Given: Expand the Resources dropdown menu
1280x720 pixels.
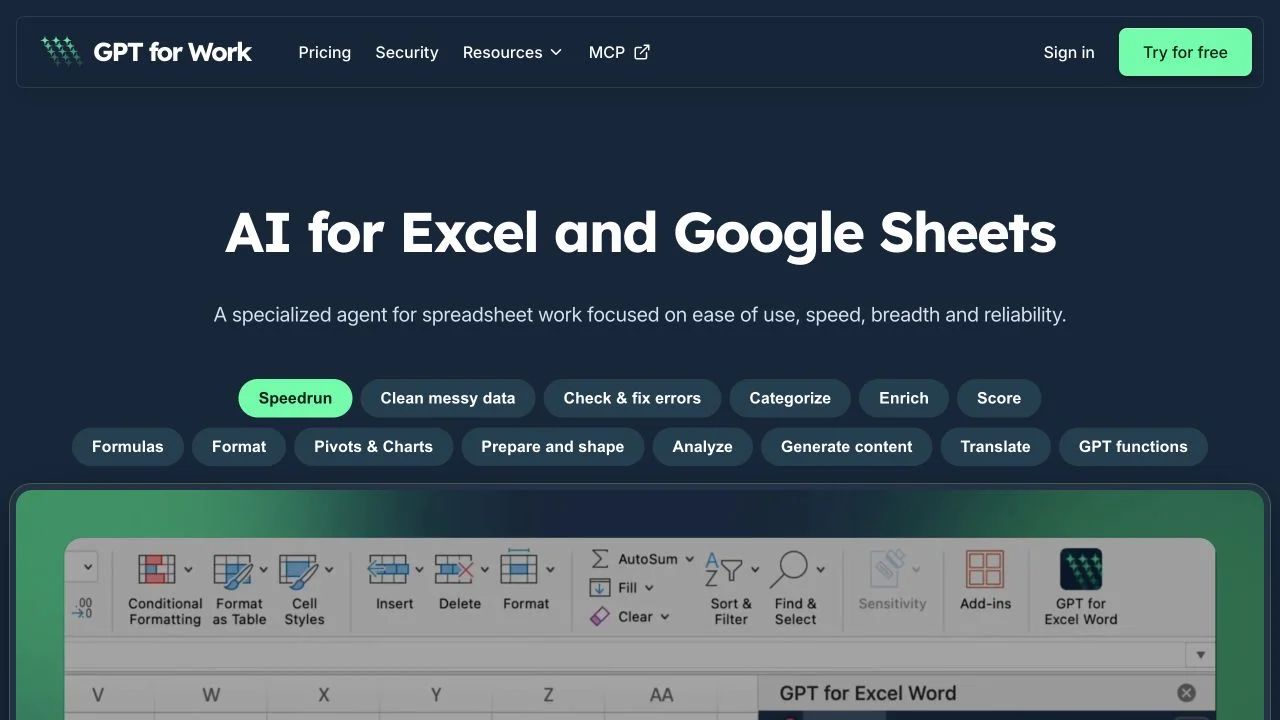Looking at the screenshot, I should (x=512, y=52).
